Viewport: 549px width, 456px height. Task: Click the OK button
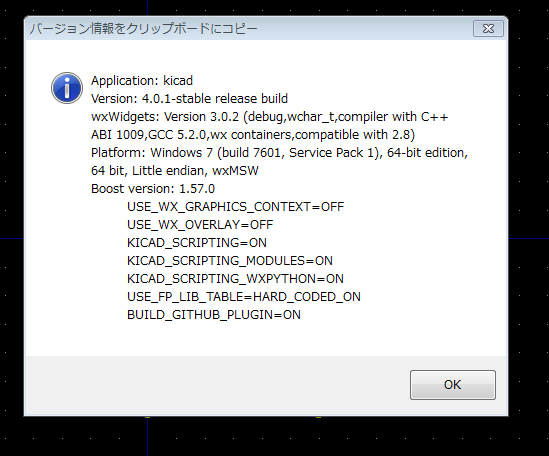point(453,385)
